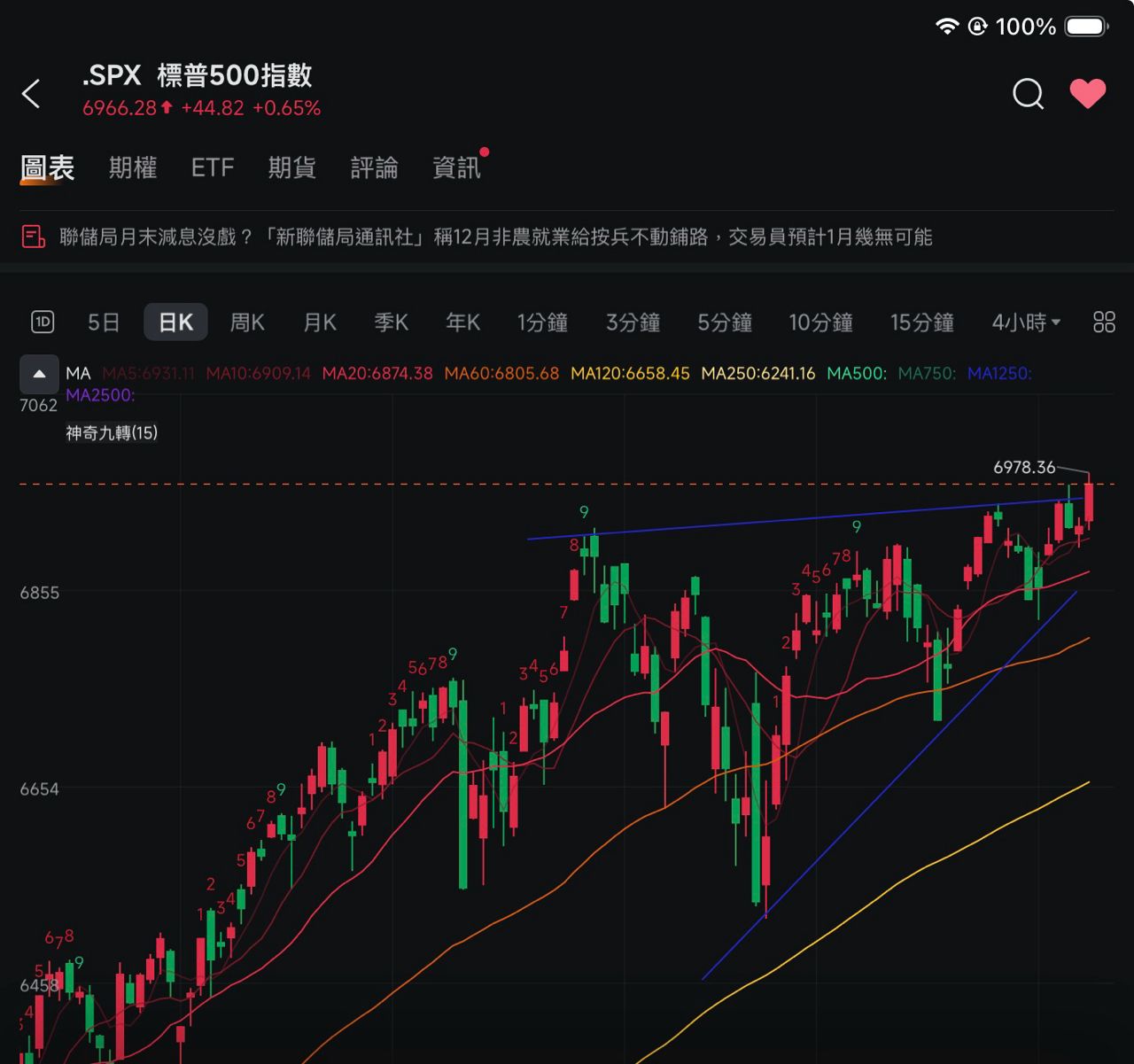This screenshot has width=1134, height=1064.
Task: Collapse the MA indicator panel arrow
Action: (39, 374)
